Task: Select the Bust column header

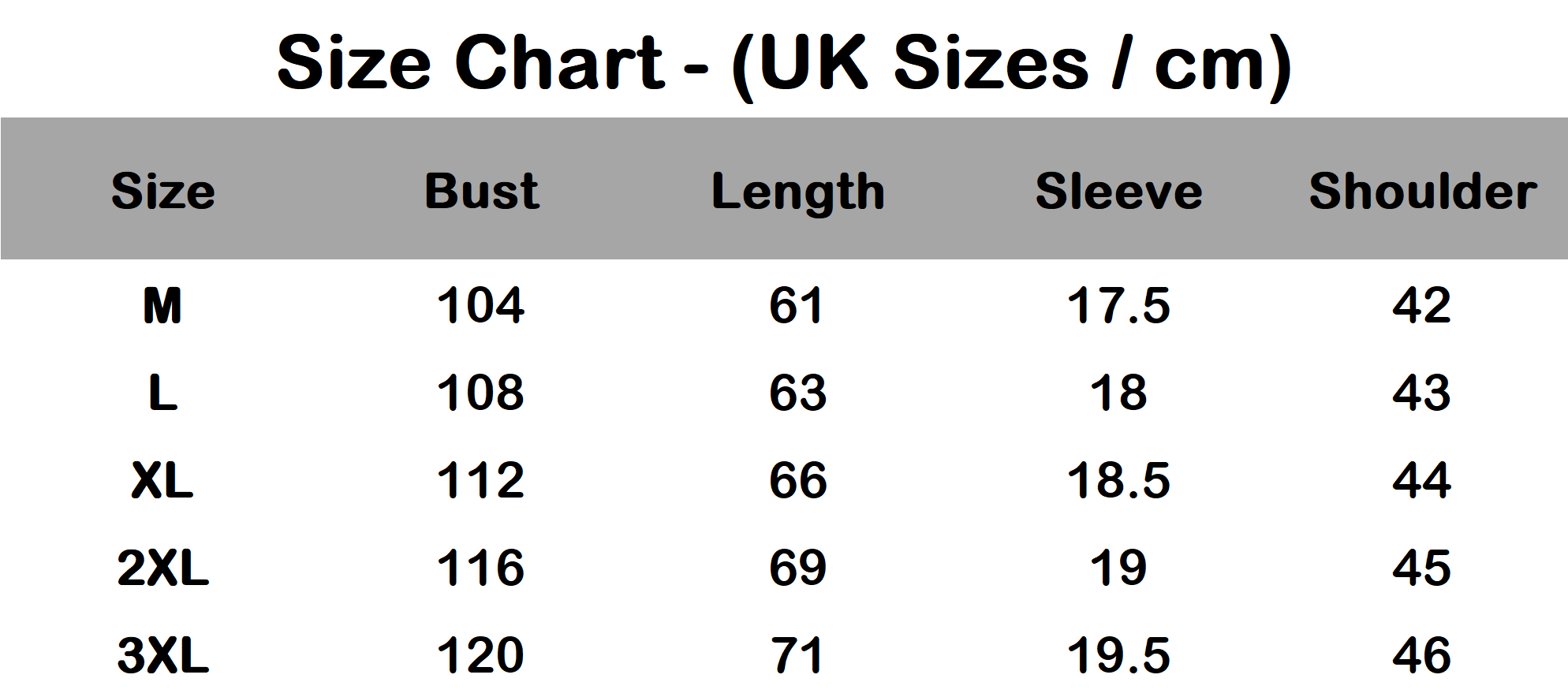Action: click(x=482, y=191)
